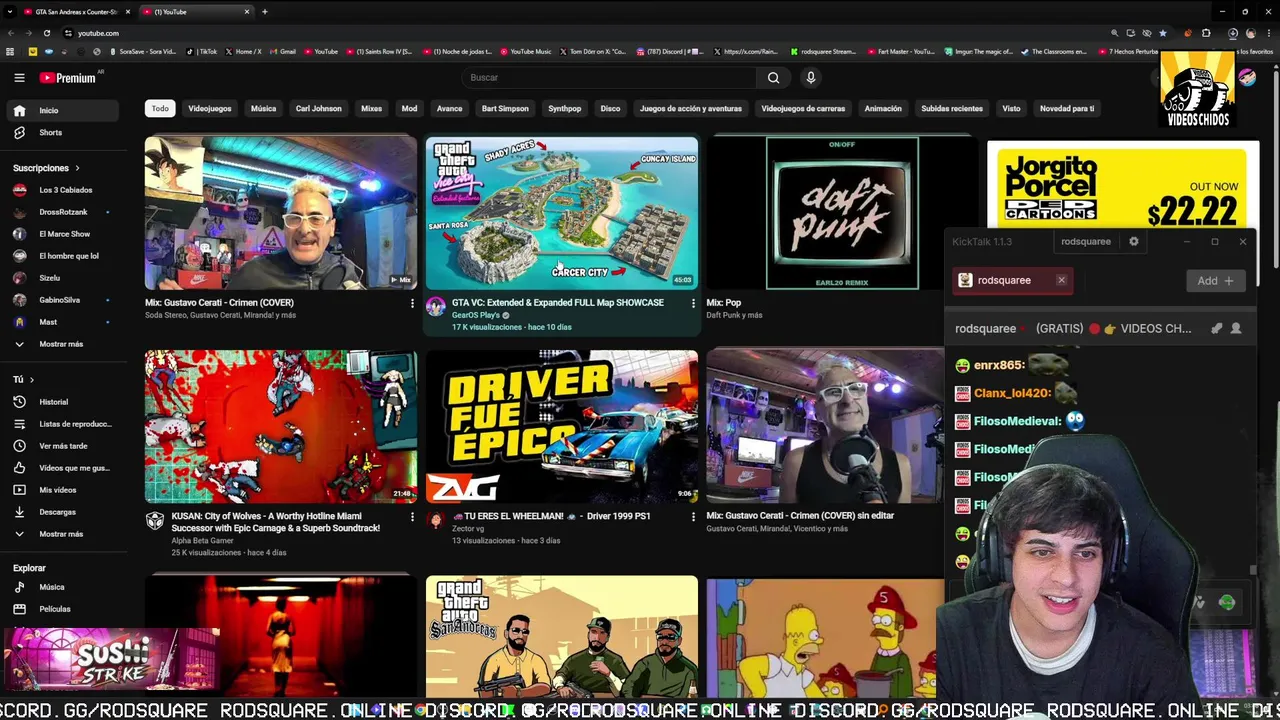The height and width of the screenshot is (720, 1280).
Task: Open more options for KUSAN video
Action: pyautogui.click(x=412, y=517)
